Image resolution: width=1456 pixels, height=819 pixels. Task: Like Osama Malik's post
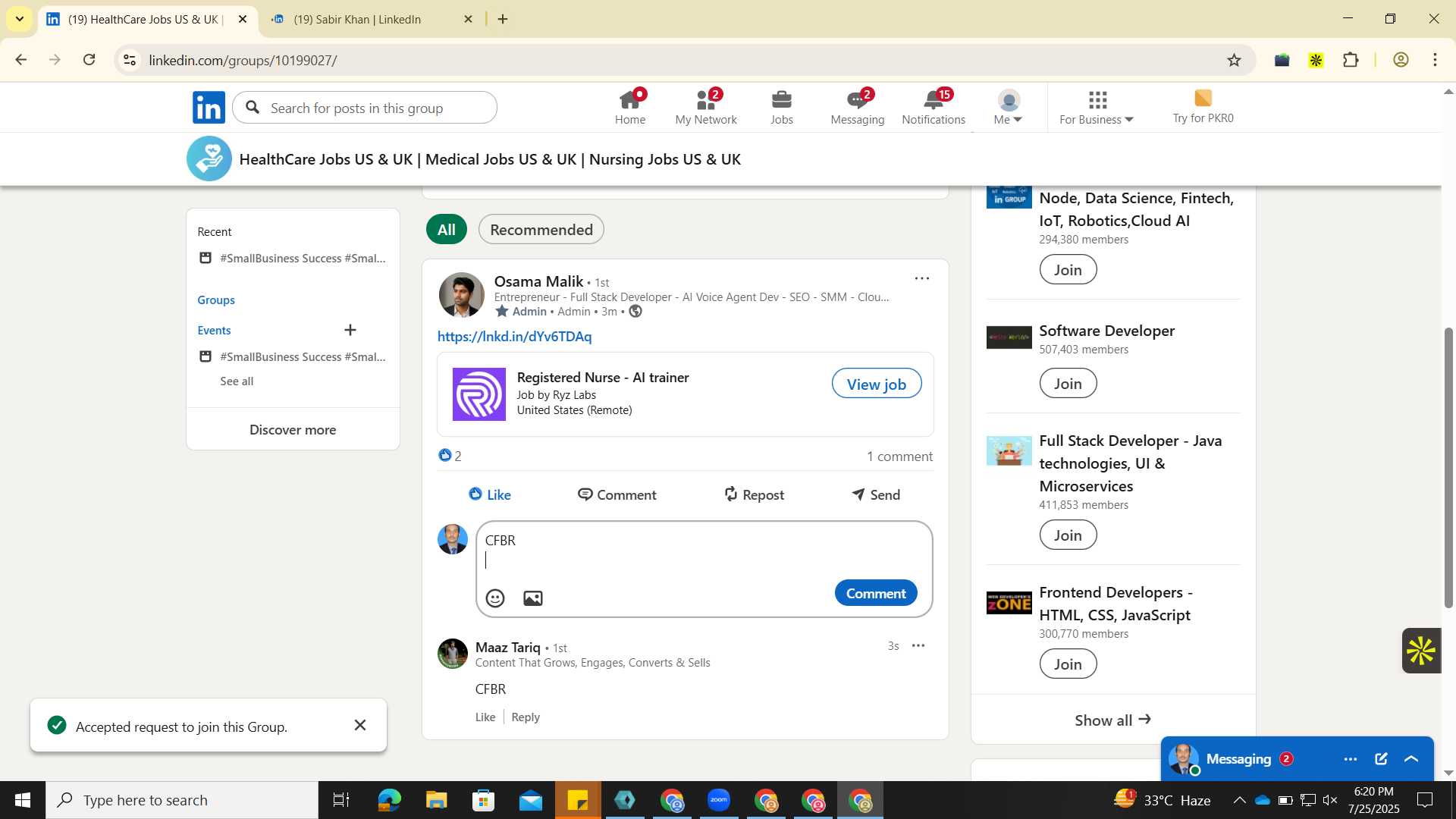click(490, 494)
